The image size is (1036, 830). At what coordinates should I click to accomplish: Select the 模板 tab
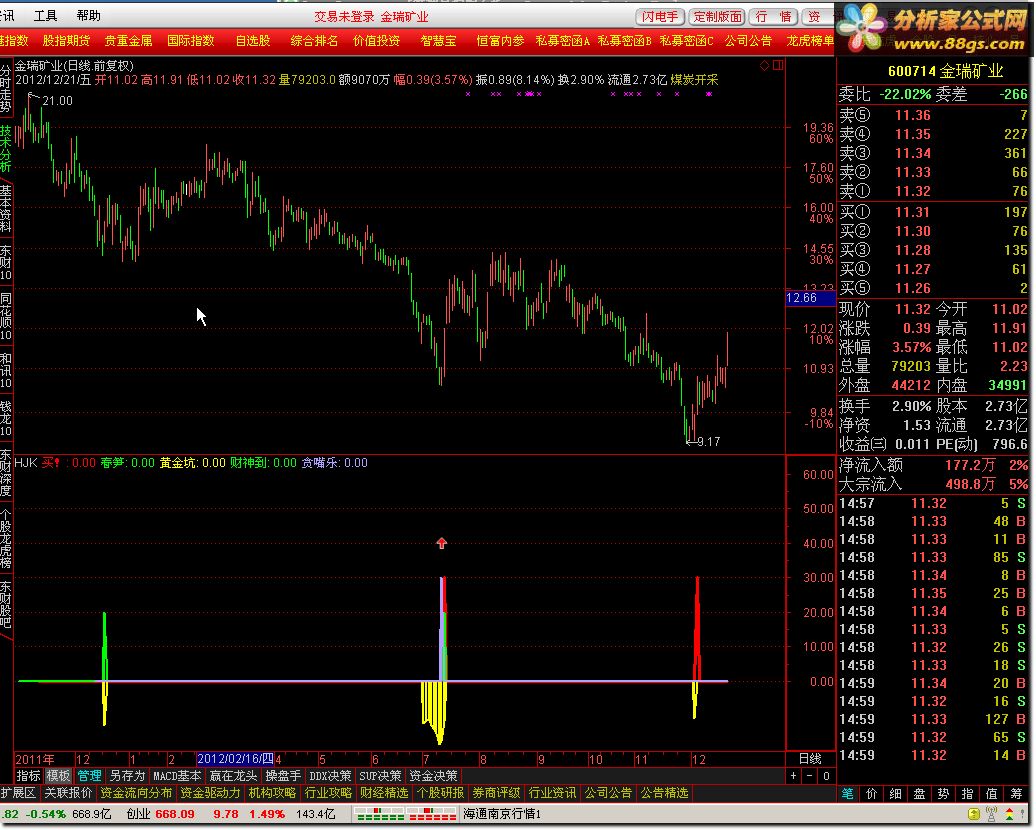[x=58, y=776]
